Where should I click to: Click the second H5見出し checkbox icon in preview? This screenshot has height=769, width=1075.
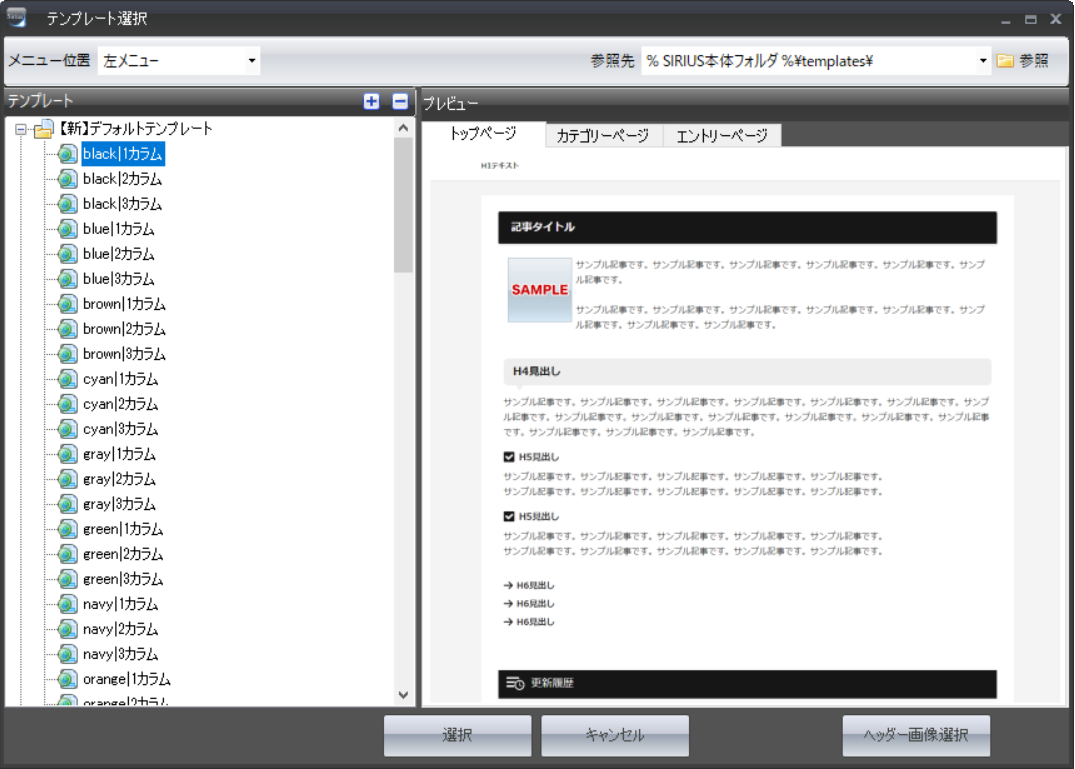click(509, 517)
